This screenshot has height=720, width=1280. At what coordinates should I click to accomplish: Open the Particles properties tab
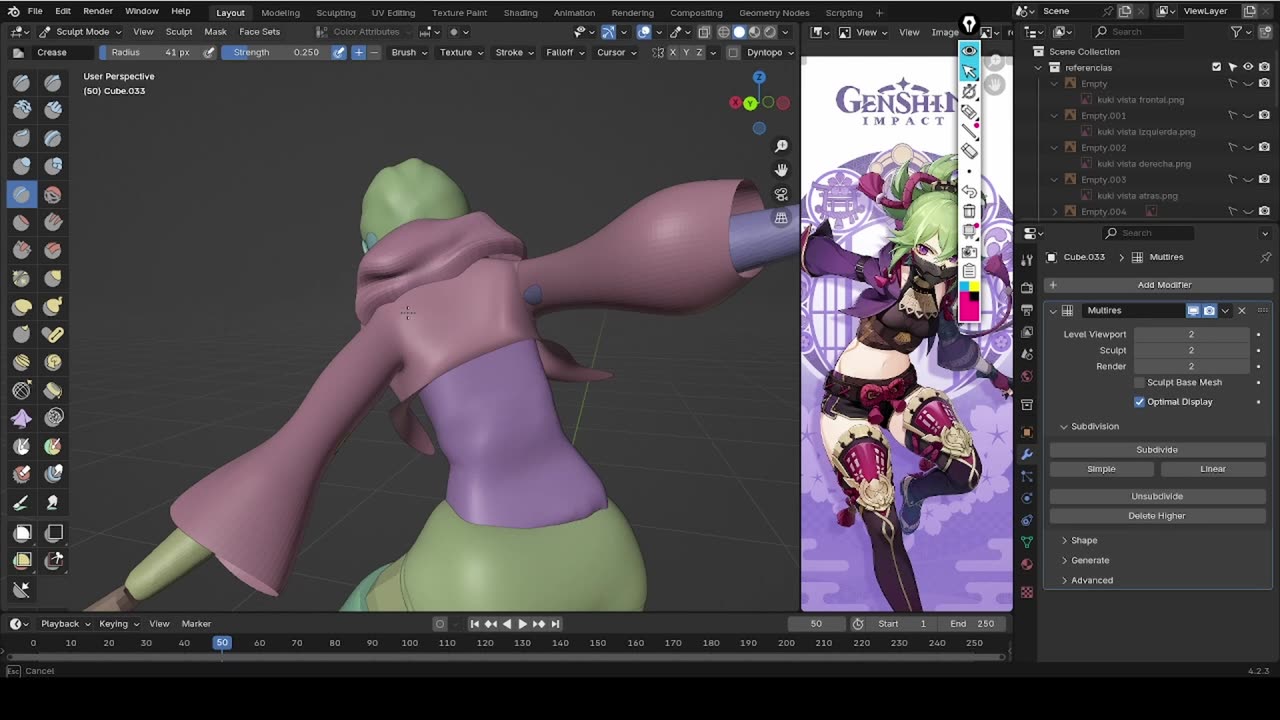1027,476
